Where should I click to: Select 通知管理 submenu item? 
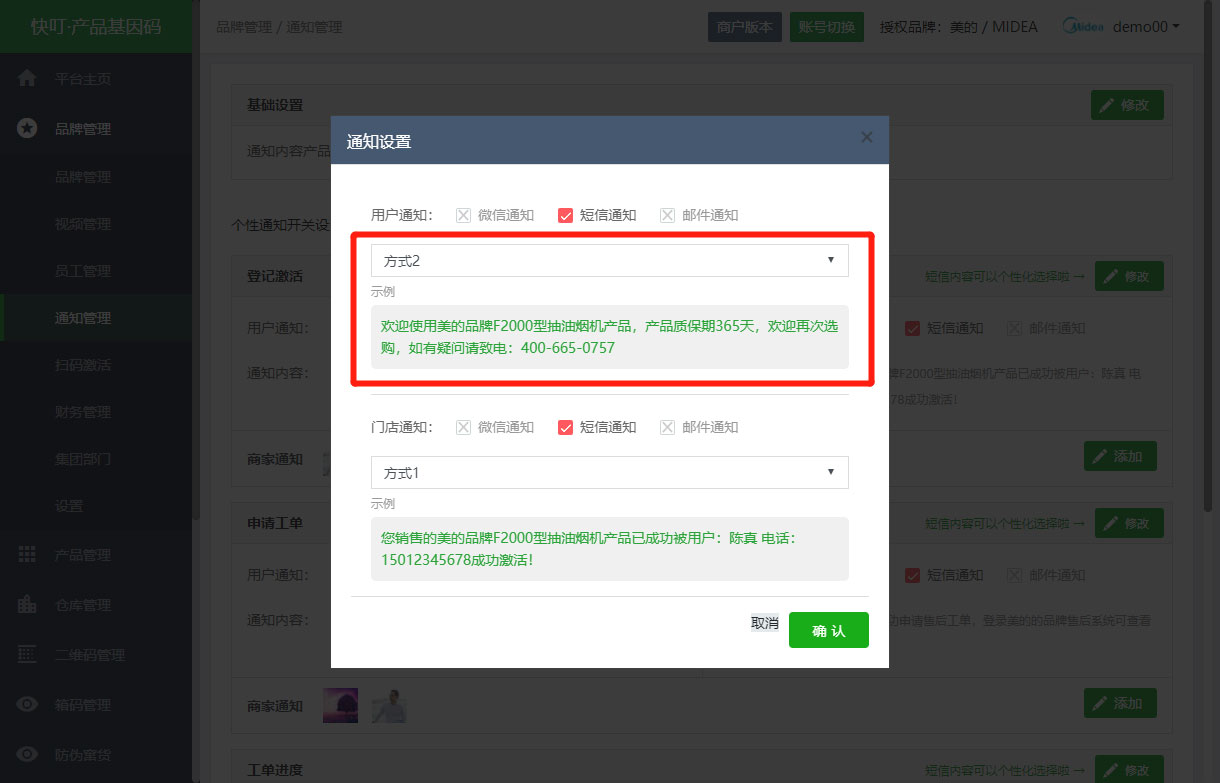[x=96, y=318]
